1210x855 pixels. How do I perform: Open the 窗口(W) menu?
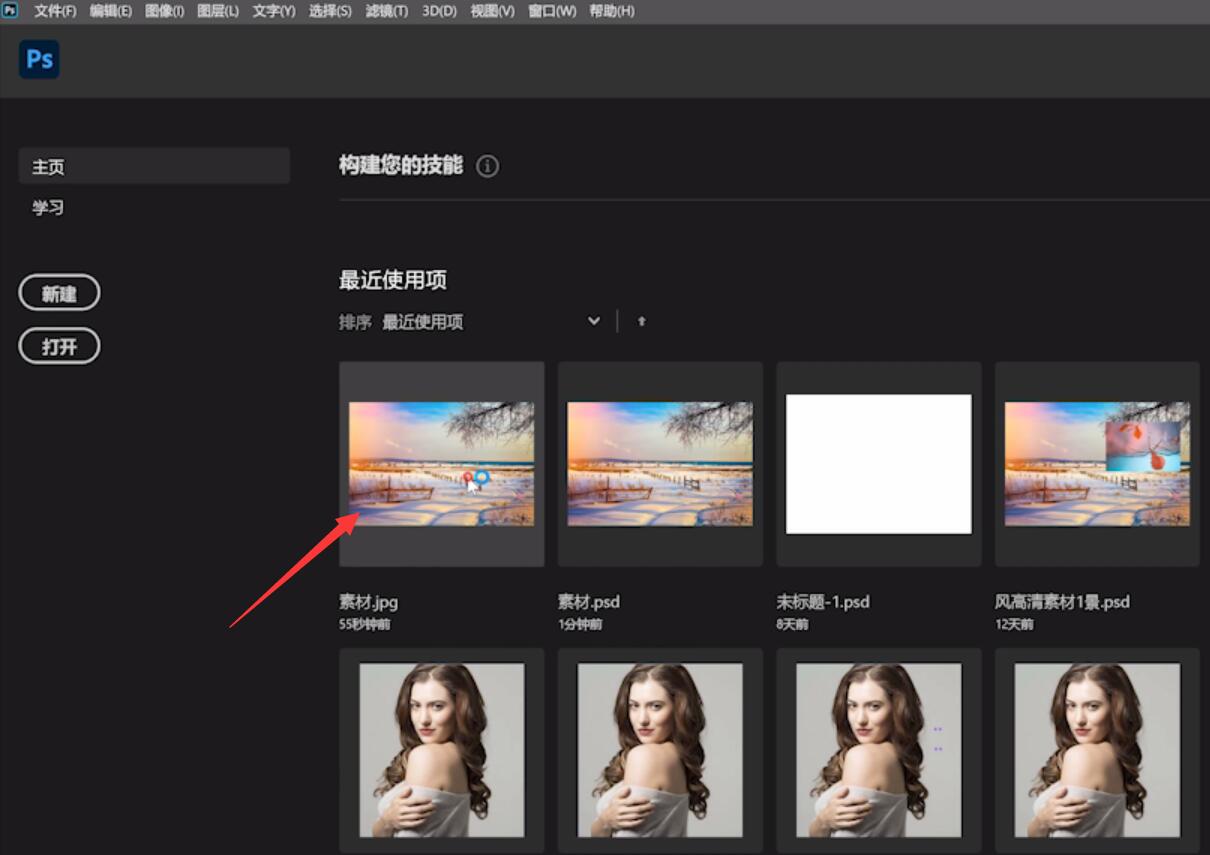[552, 11]
